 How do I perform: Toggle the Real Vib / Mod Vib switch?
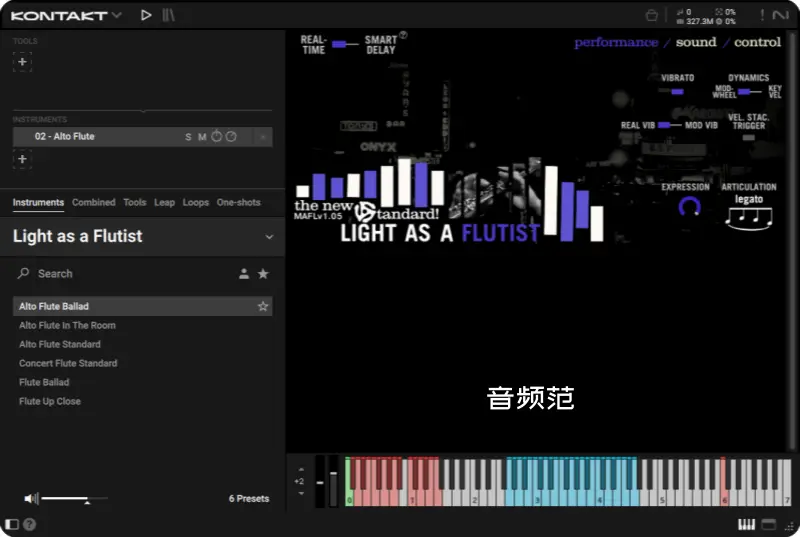click(x=669, y=125)
